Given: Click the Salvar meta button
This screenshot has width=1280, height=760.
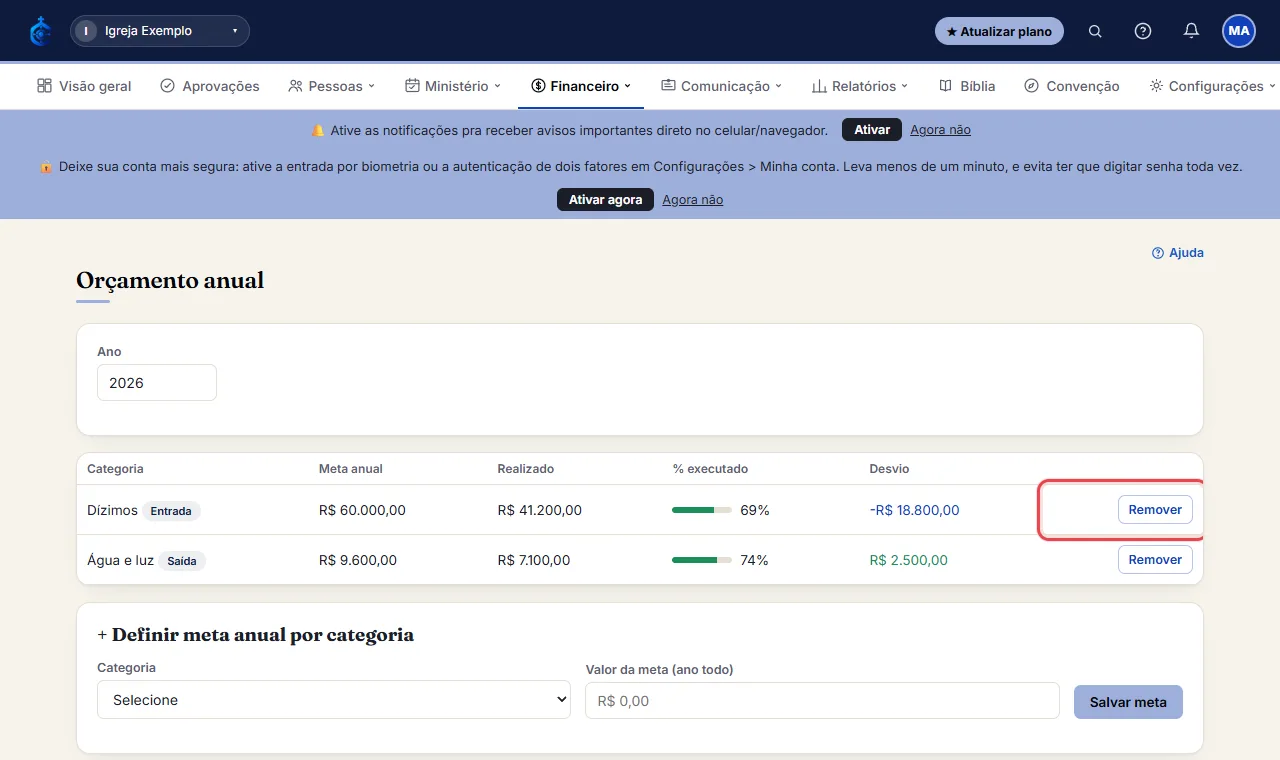Looking at the screenshot, I should pyautogui.click(x=1128, y=702).
